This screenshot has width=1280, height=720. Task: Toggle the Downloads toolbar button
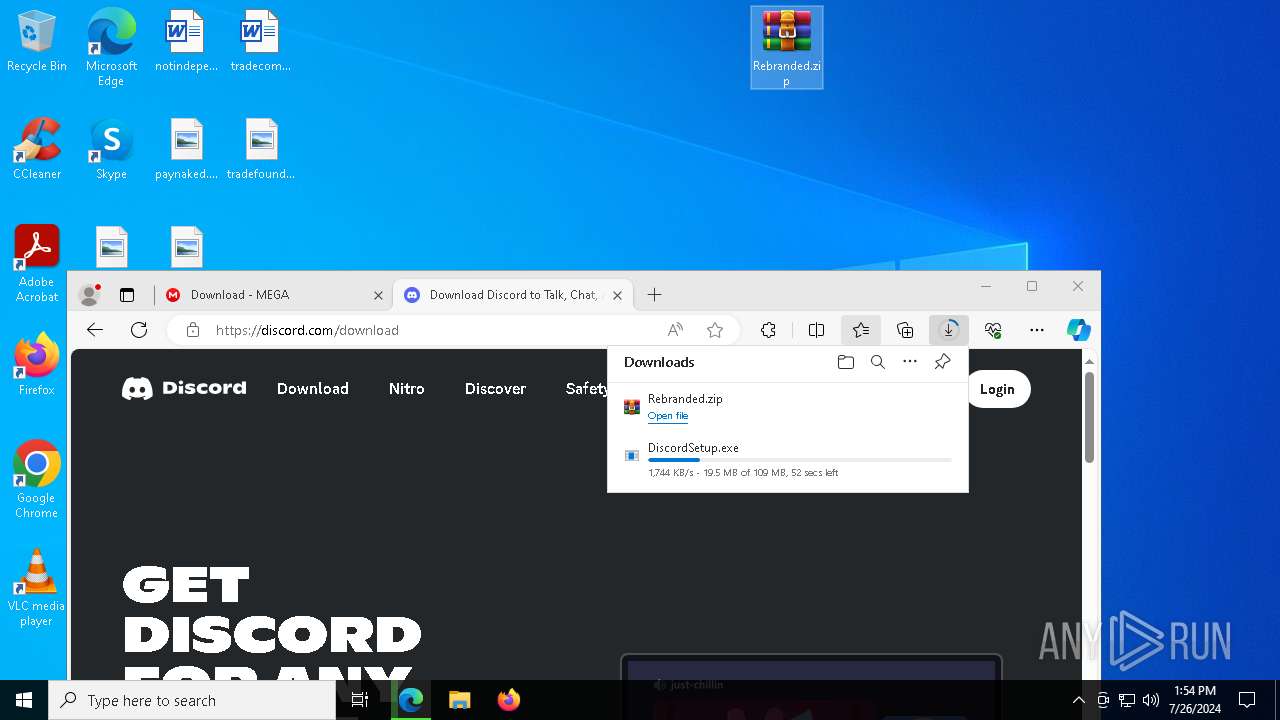coord(949,330)
